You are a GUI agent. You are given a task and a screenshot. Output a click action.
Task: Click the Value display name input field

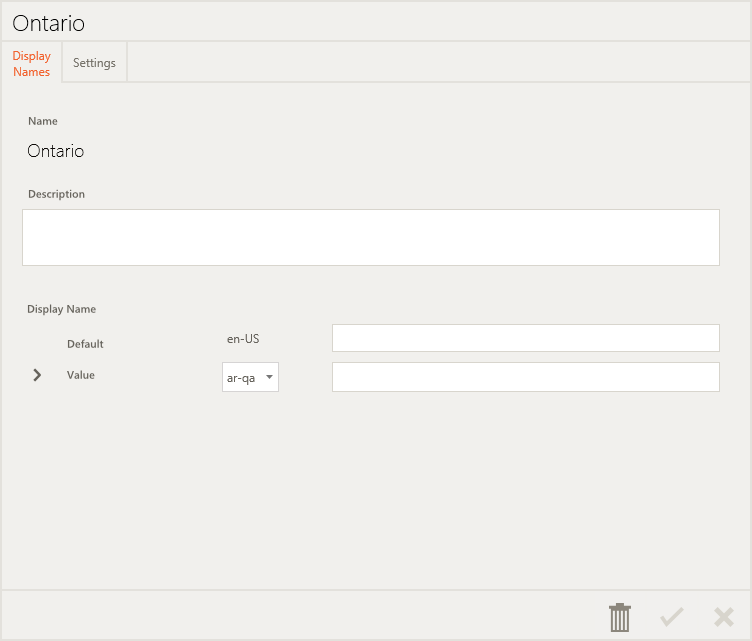tap(525, 377)
